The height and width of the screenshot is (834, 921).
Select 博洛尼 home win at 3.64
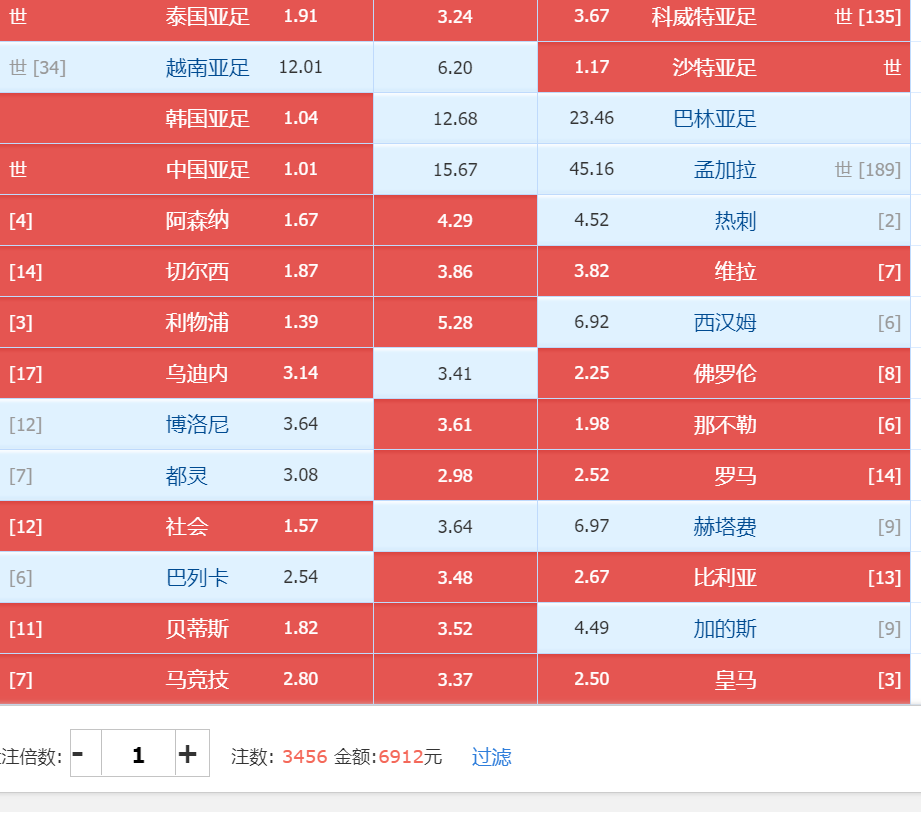click(186, 425)
